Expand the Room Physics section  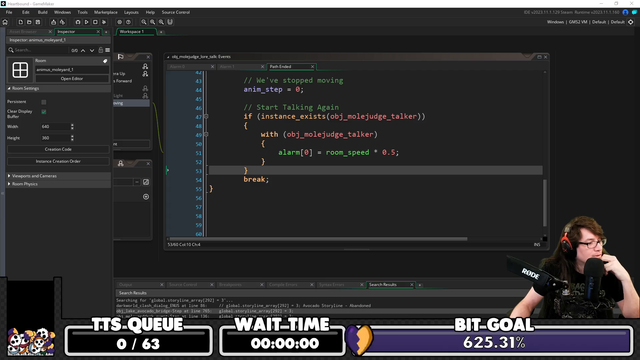coord(9,184)
